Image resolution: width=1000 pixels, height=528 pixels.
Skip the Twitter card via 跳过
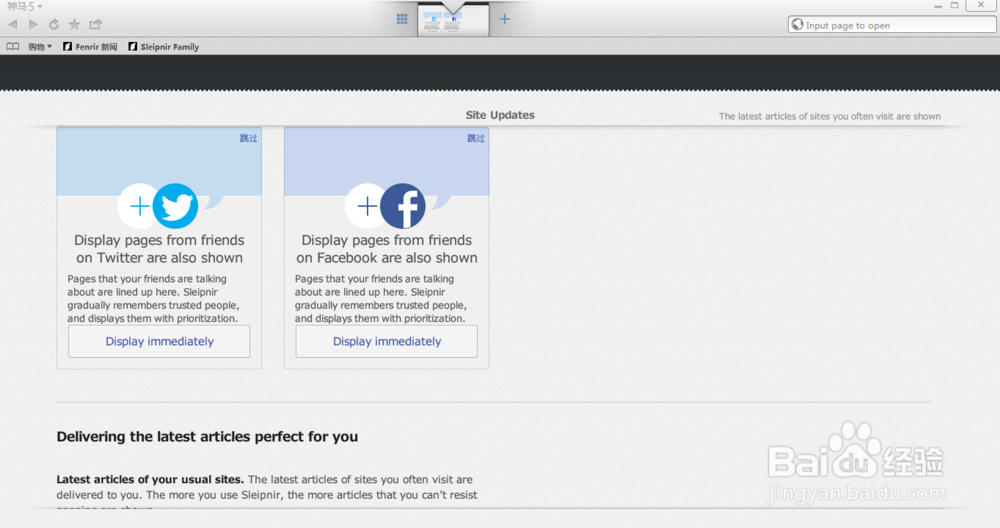pos(248,139)
